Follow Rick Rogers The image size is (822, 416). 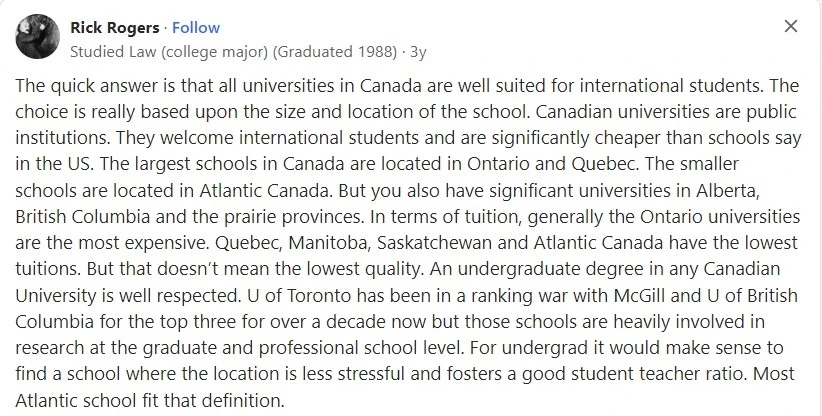[x=196, y=28]
